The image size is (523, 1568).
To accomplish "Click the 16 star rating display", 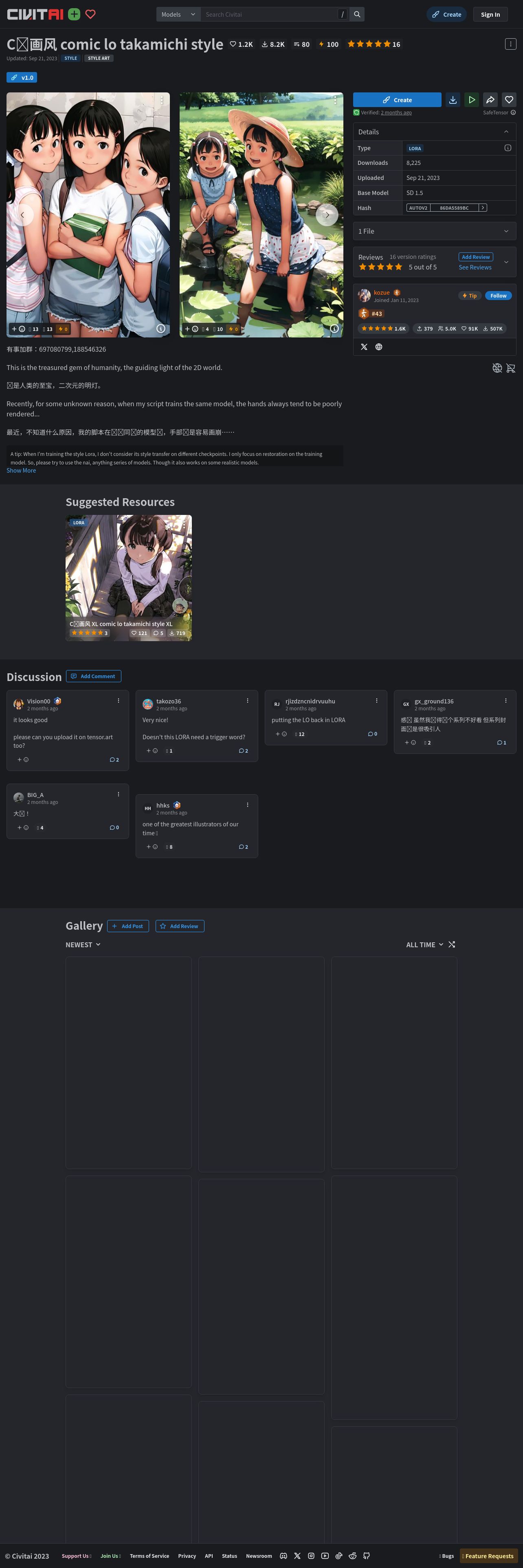I will click(x=373, y=44).
